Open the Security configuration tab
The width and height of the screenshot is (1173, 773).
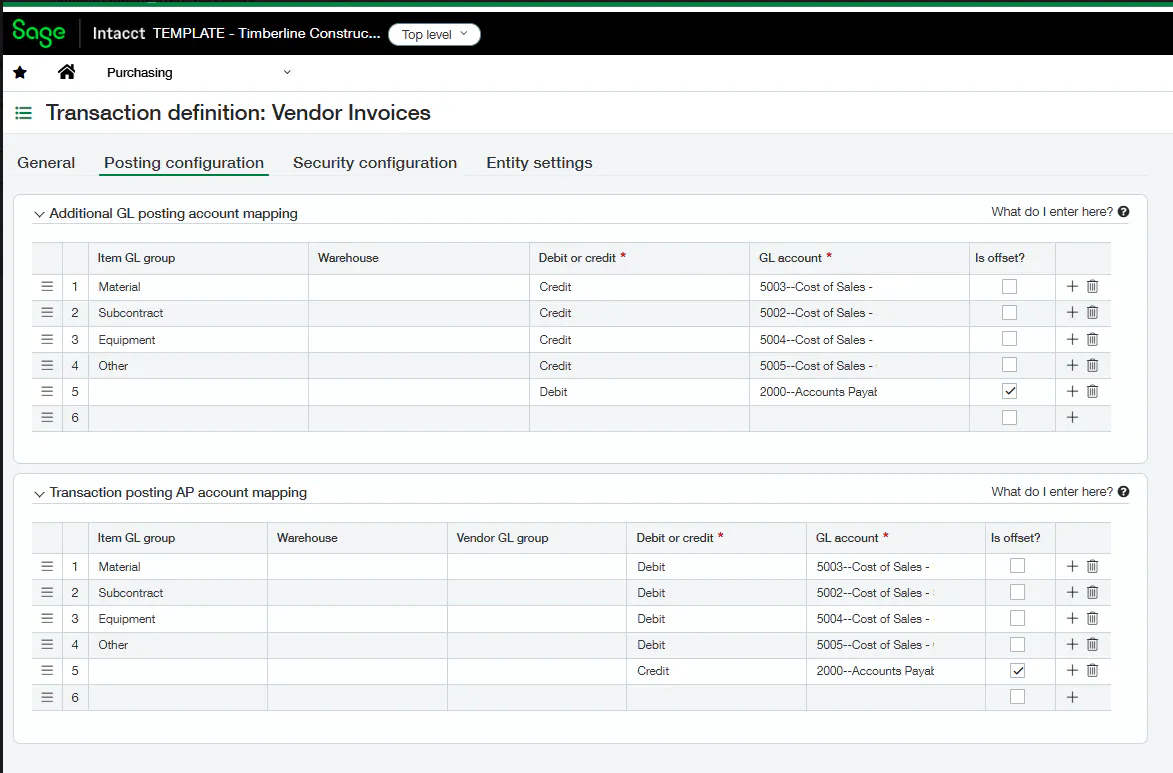point(375,162)
